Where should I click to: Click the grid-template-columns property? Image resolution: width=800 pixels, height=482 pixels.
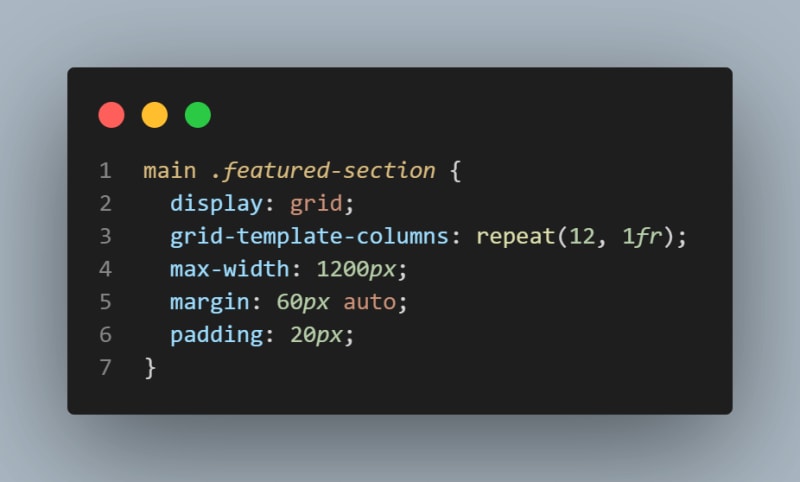coord(309,236)
